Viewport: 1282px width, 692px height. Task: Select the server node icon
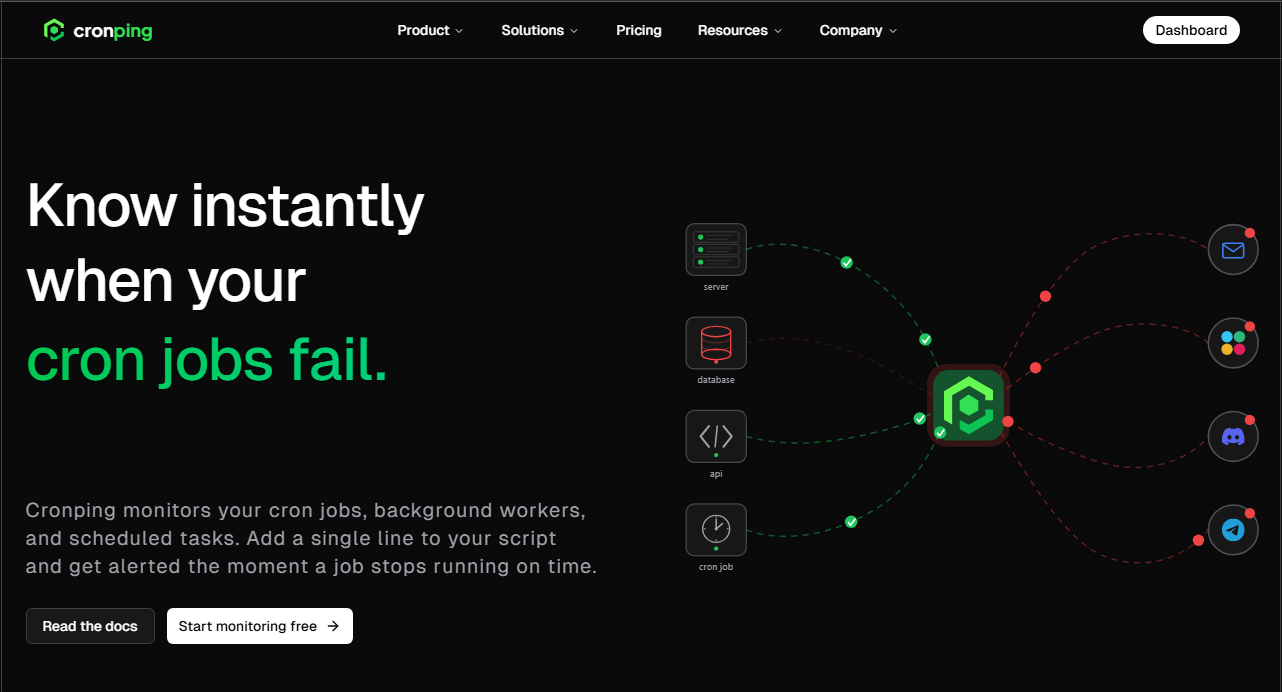716,249
